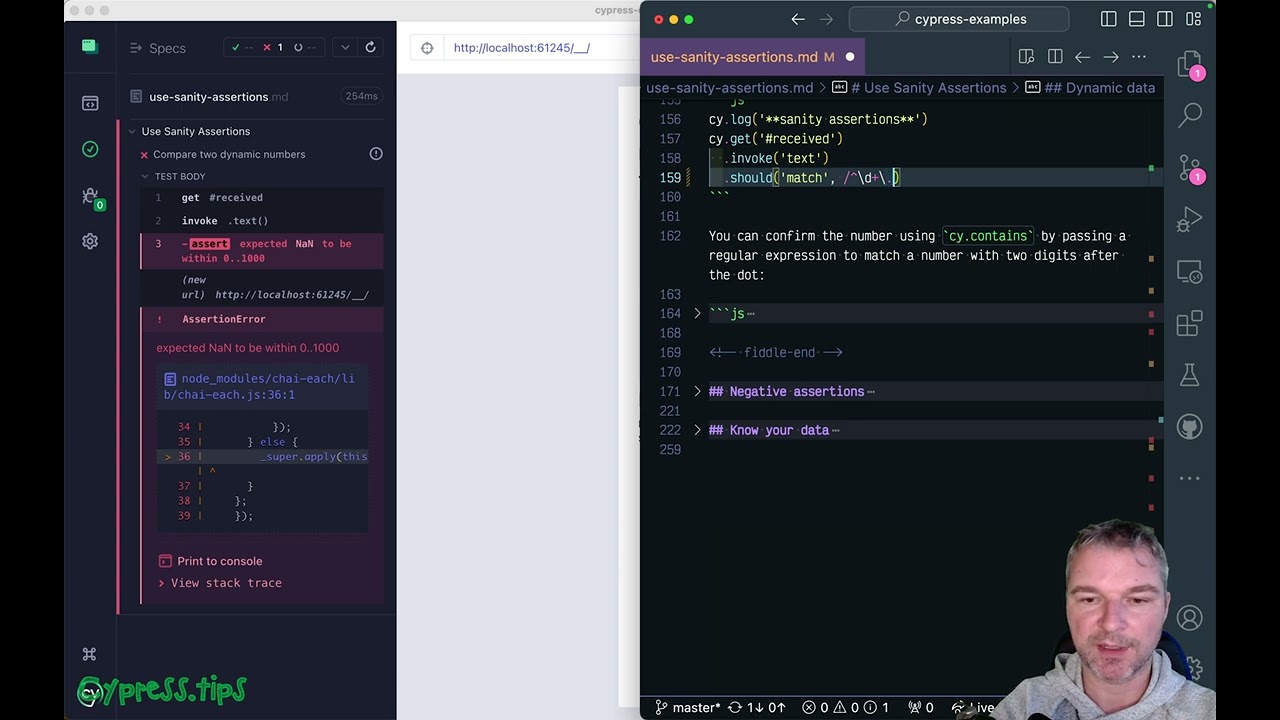Place cursor on line 157 cy.get code

pyautogui.click(x=775, y=139)
